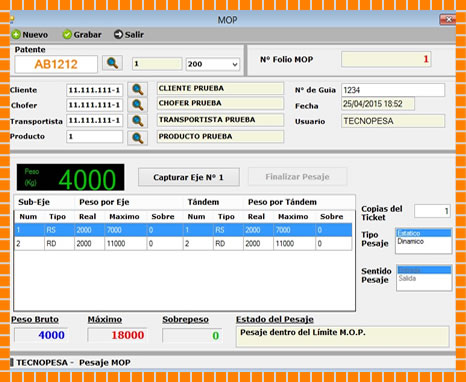Select the RD row in axle table
Screen dimensions: 466x382
[x=183, y=244]
